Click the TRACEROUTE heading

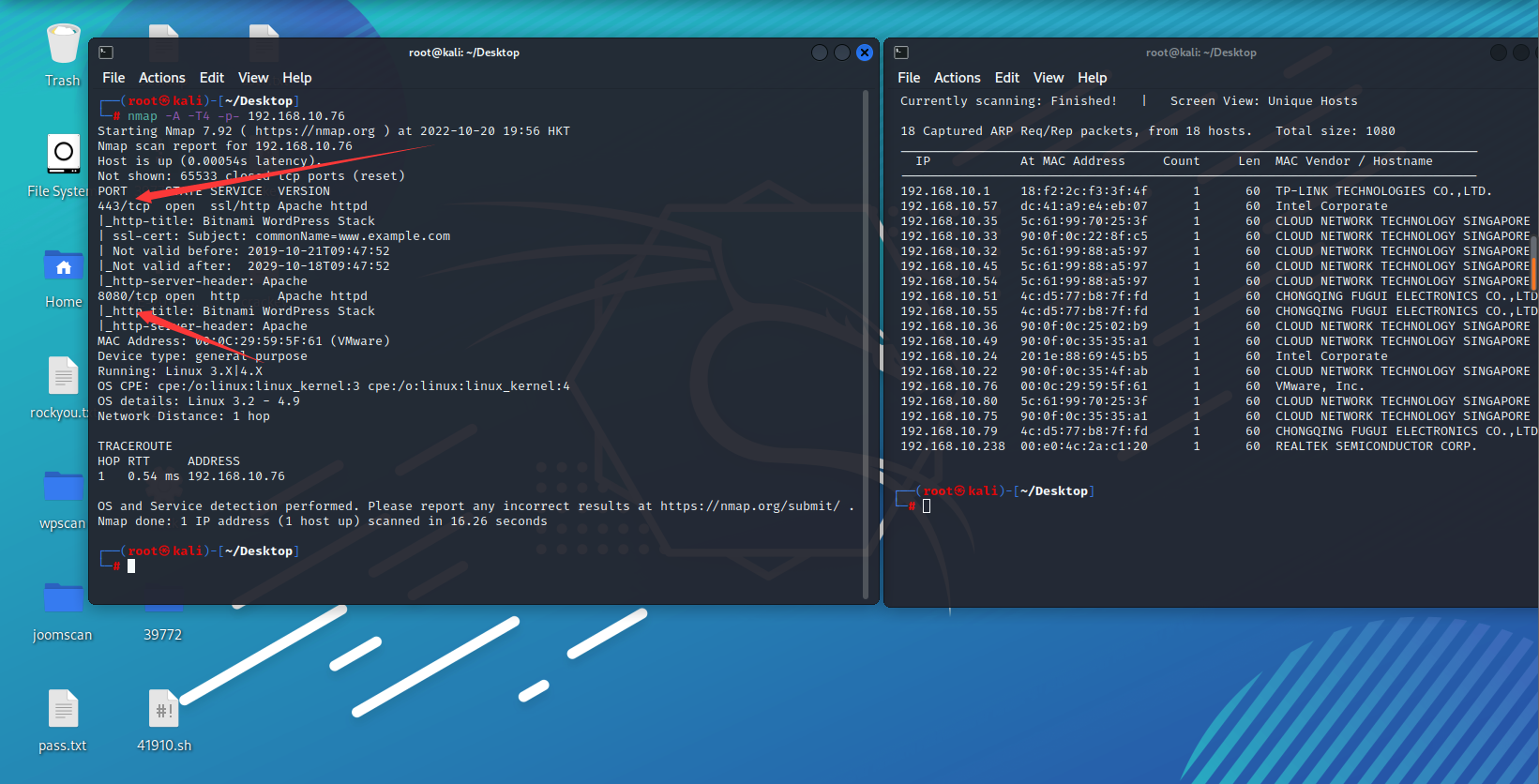(x=135, y=446)
